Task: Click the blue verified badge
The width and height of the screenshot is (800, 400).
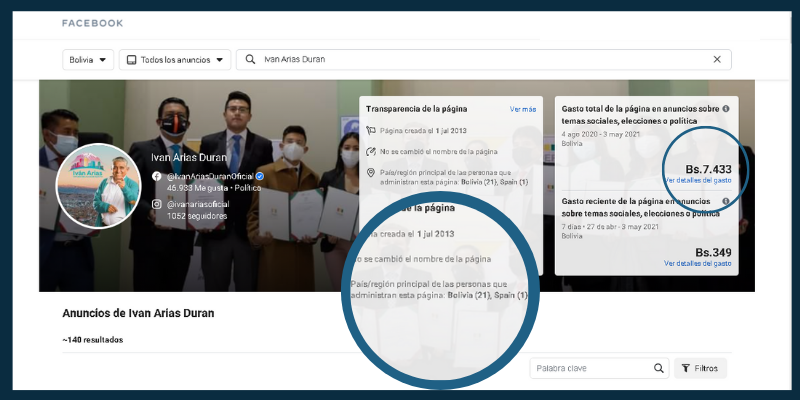Action: (260, 177)
